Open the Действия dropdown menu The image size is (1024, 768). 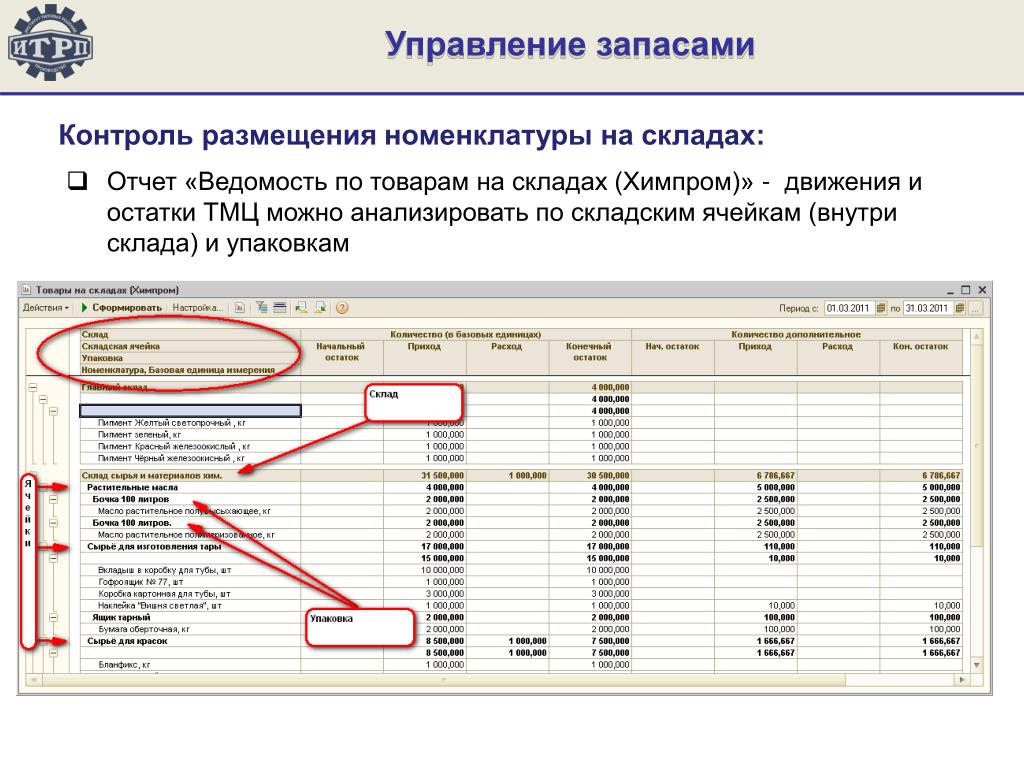(x=45, y=308)
